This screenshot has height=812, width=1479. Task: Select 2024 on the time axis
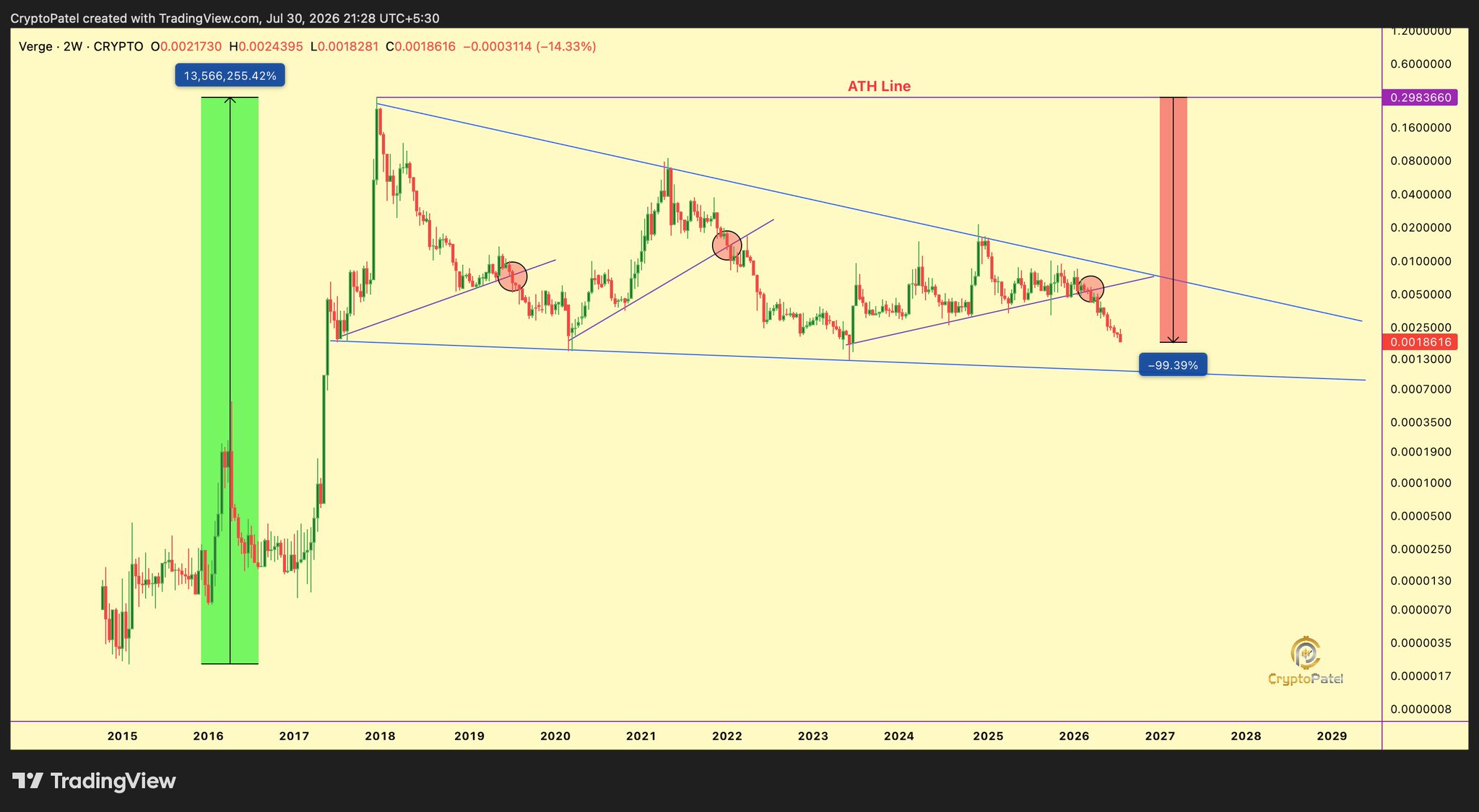899,736
